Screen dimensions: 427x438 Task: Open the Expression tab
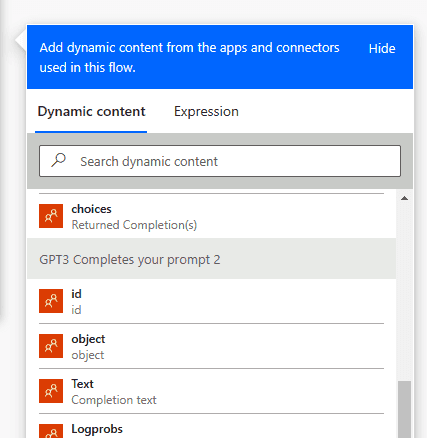[x=206, y=111]
